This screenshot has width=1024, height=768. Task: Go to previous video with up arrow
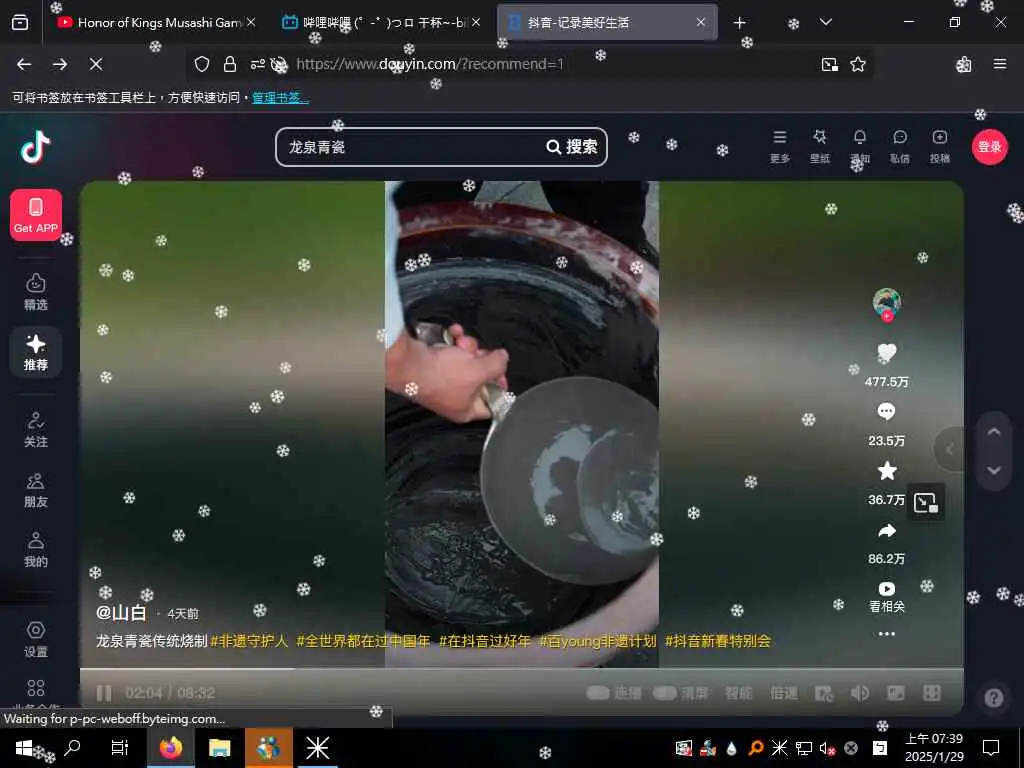[x=994, y=432]
